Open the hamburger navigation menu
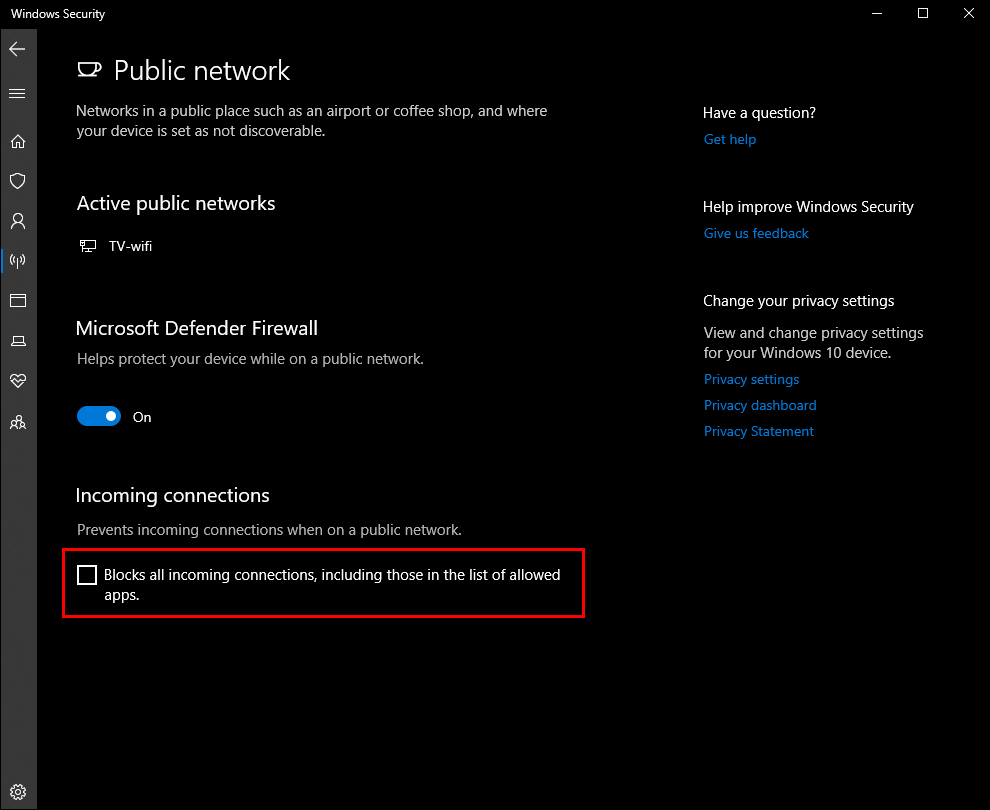 coord(17,94)
